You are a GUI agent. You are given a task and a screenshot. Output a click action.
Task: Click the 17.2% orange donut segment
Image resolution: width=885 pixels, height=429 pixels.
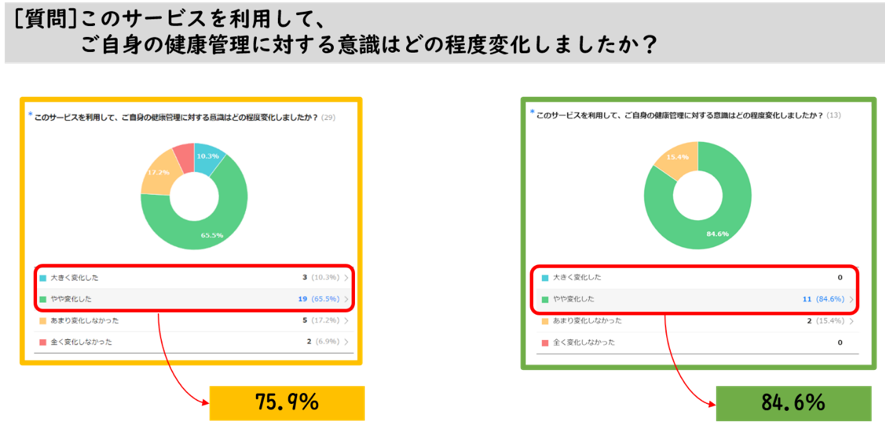[x=157, y=172]
